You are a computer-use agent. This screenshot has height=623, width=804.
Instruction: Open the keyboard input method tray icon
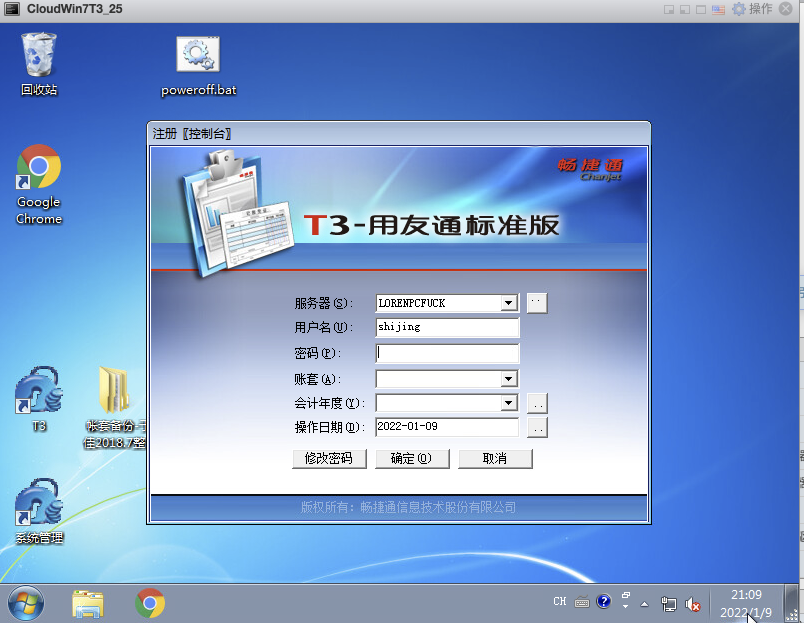[x=581, y=602]
